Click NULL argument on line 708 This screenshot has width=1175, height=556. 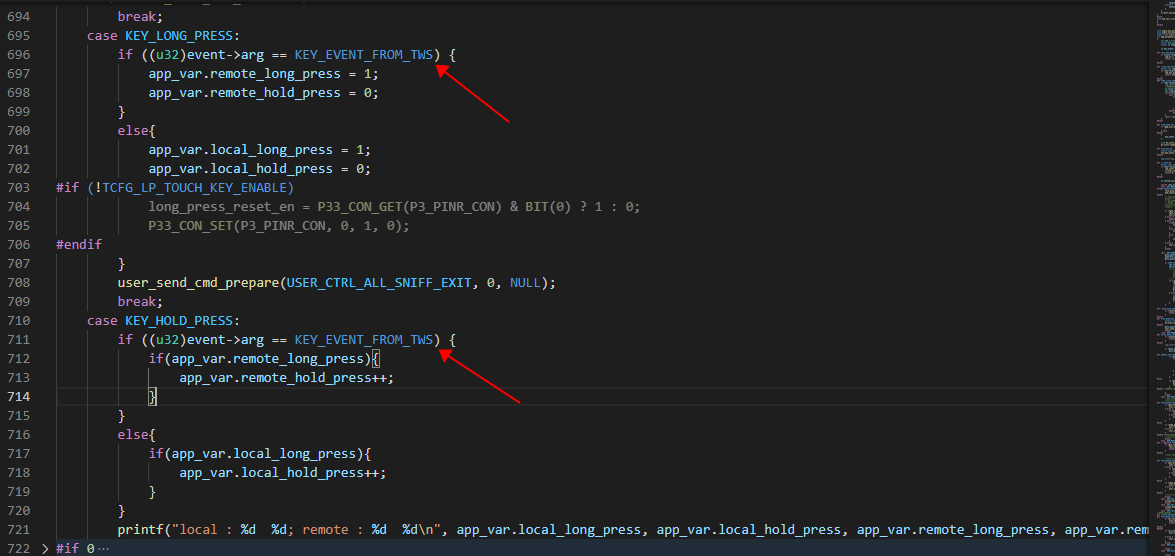pyautogui.click(x=523, y=282)
